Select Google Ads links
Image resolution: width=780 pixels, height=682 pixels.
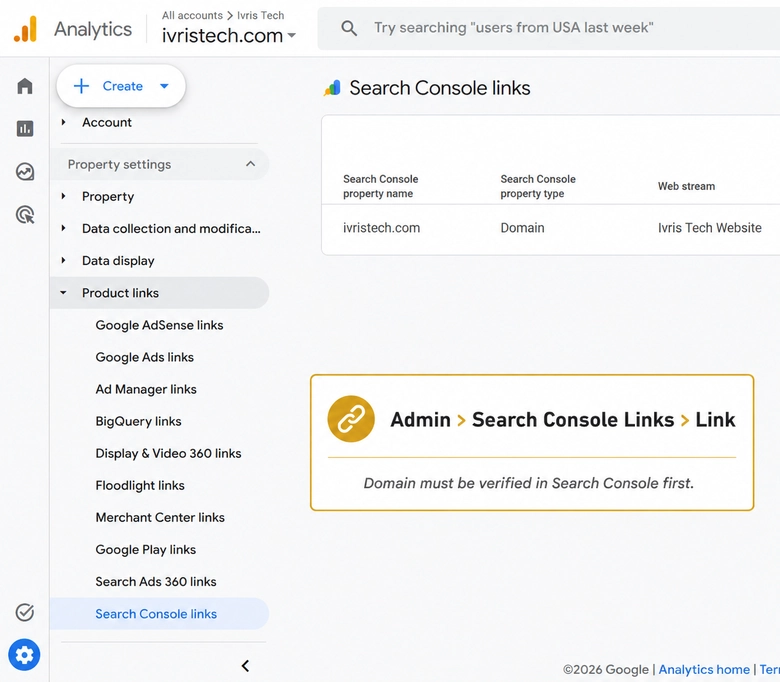[x=144, y=357]
